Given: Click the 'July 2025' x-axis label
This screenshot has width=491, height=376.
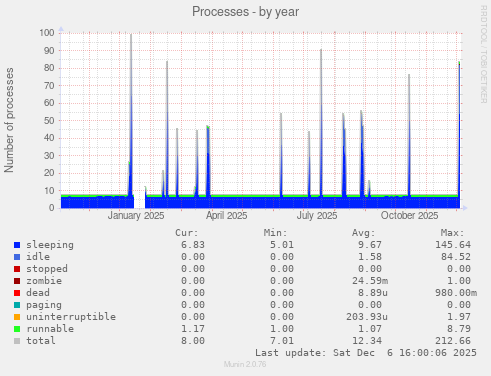Looking at the screenshot, I should pyautogui.click(x=317, y=216).
